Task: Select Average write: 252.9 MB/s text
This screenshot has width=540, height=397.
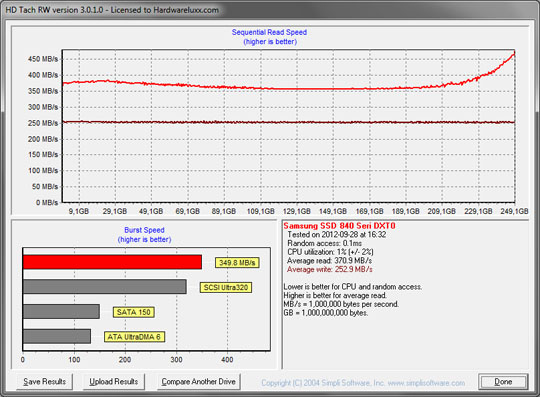Action: (x=330, y=269)
